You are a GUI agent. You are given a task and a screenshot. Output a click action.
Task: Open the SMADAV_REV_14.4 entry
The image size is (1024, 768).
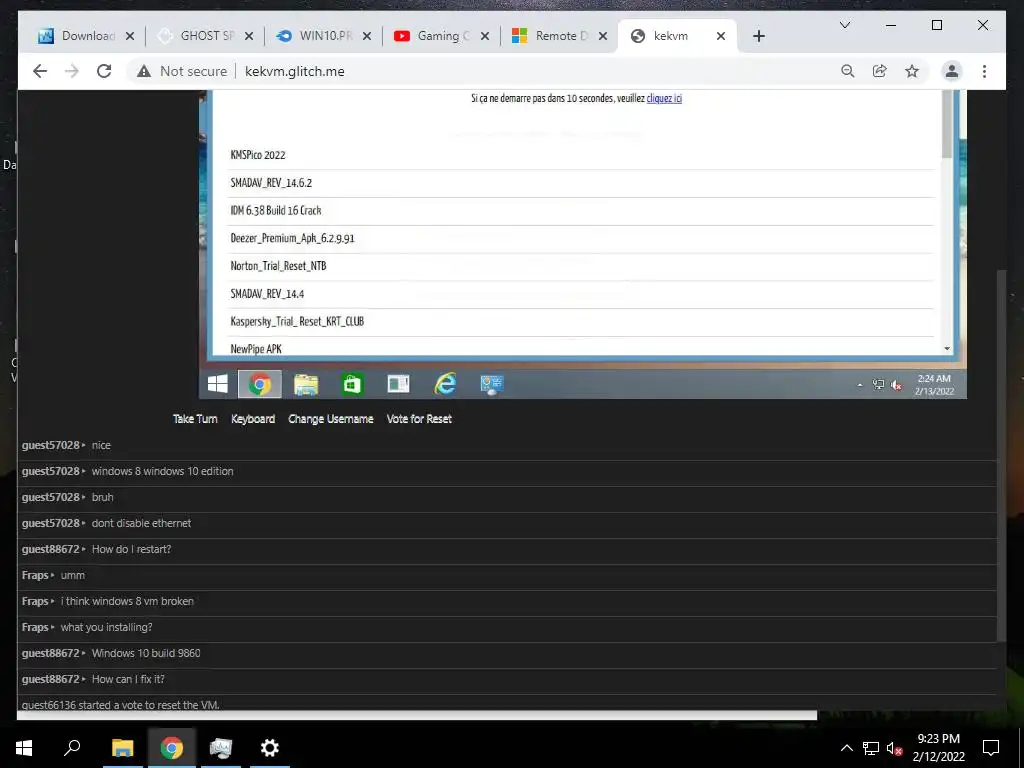coord(267,294)
